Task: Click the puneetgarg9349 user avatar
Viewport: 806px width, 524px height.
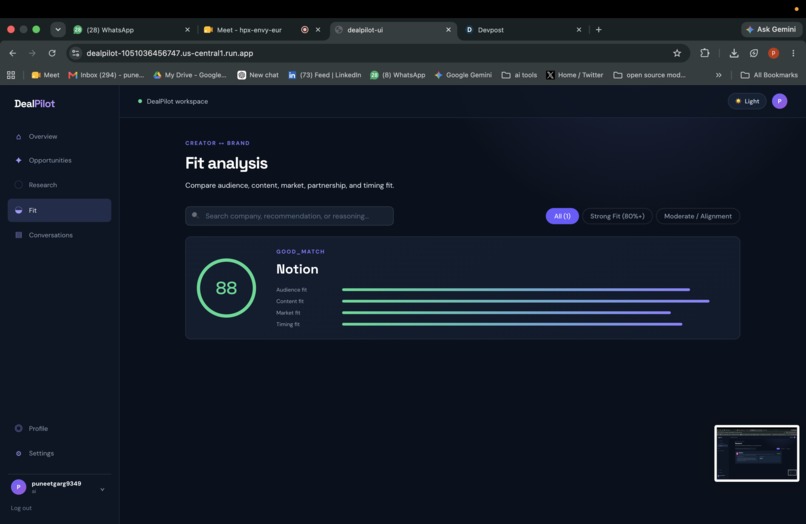Action: click(x=19, y=486)
